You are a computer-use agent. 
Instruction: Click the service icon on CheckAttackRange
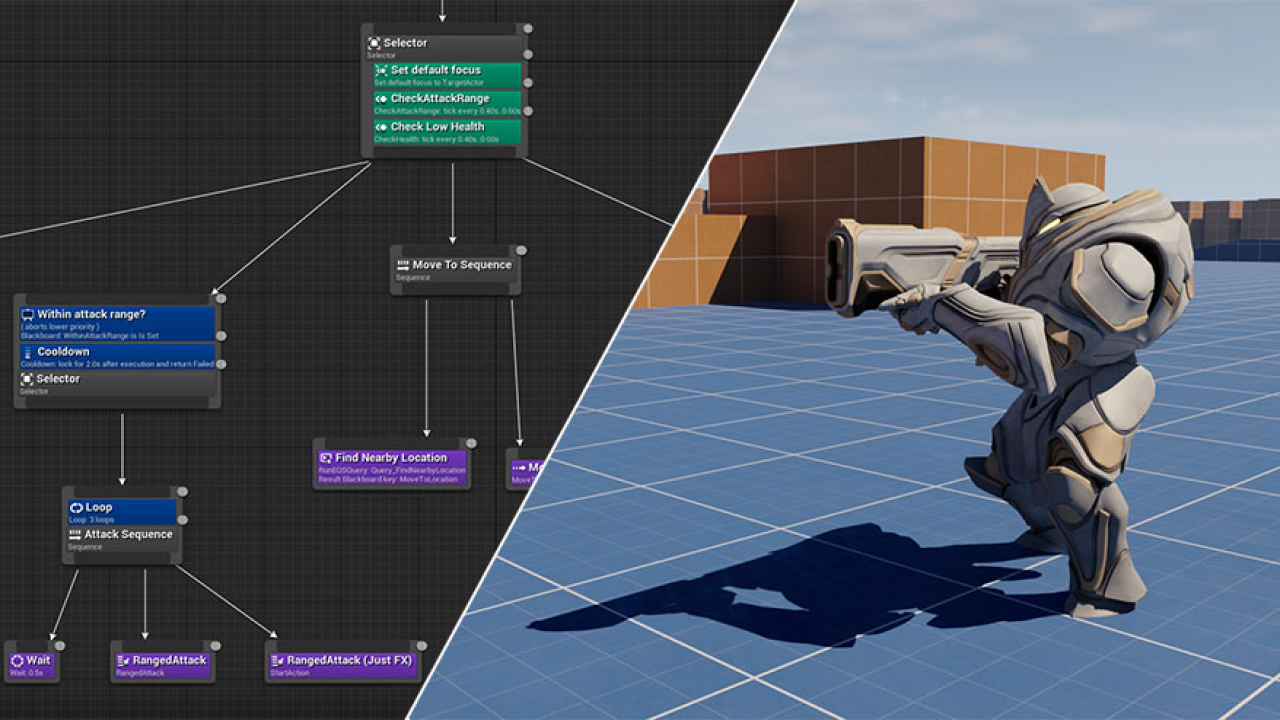(x=382, y=99)
